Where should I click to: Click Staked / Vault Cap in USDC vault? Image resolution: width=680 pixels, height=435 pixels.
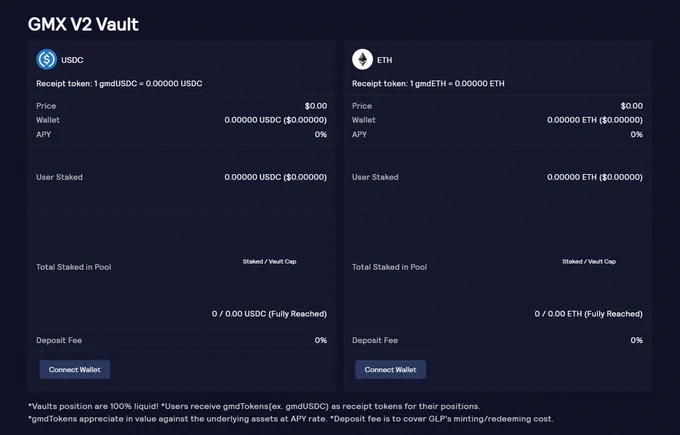(269, 262)
